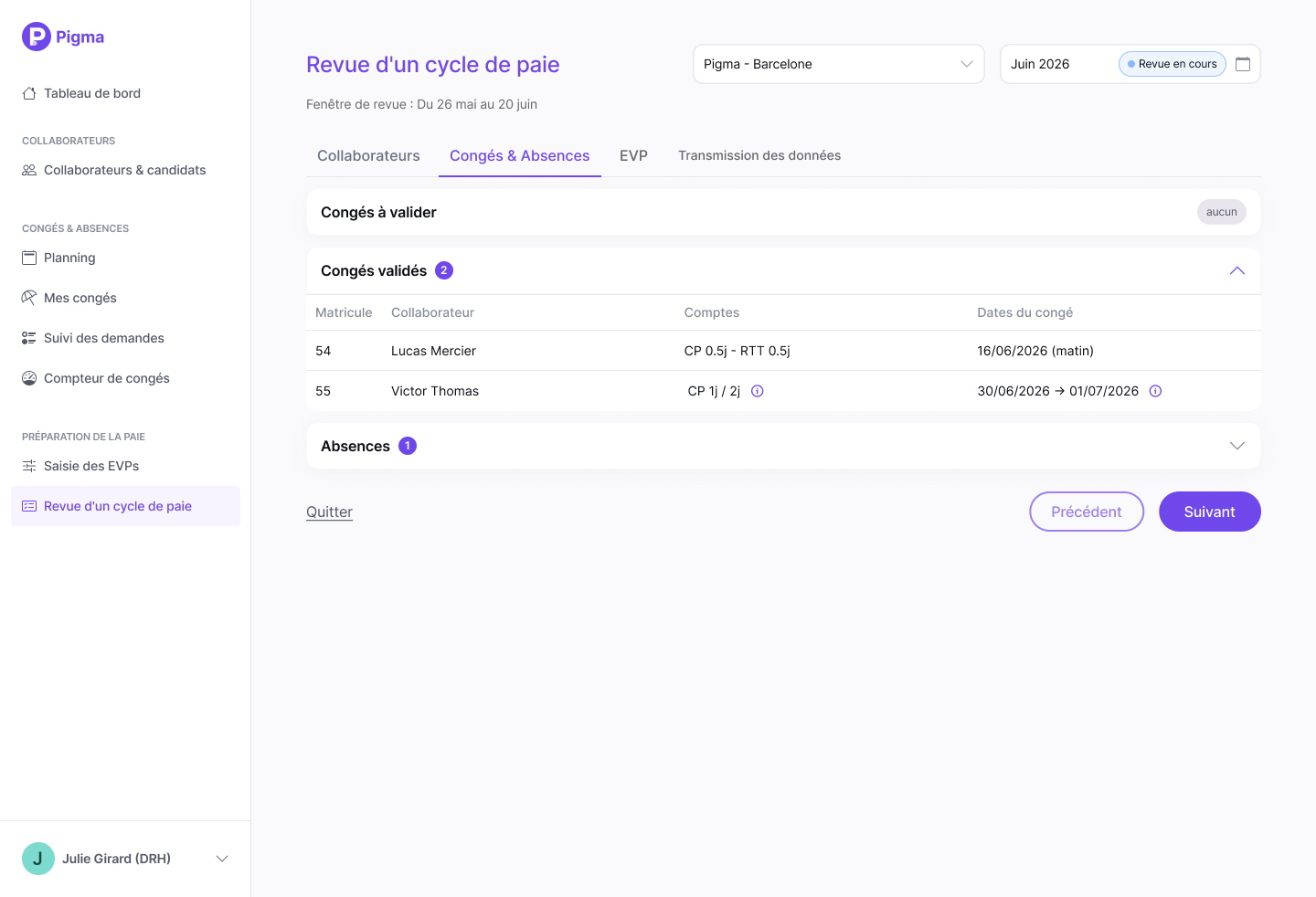Expand the Absences section chevron
The image size is (1316, 897).
coord(1237,446)
